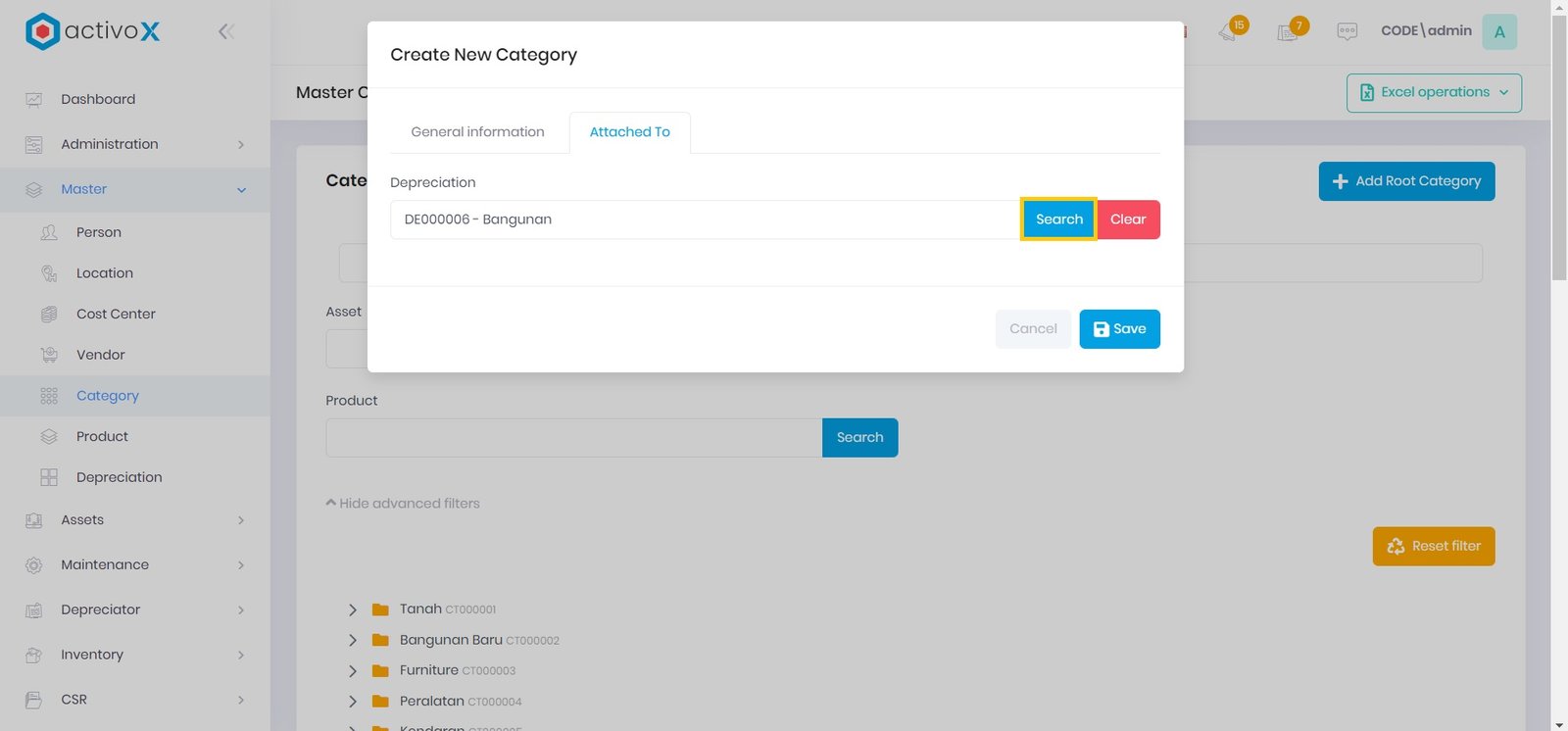Select the Attached To tab
This screenshot has width=1568, height=731.
pos(629,132)
